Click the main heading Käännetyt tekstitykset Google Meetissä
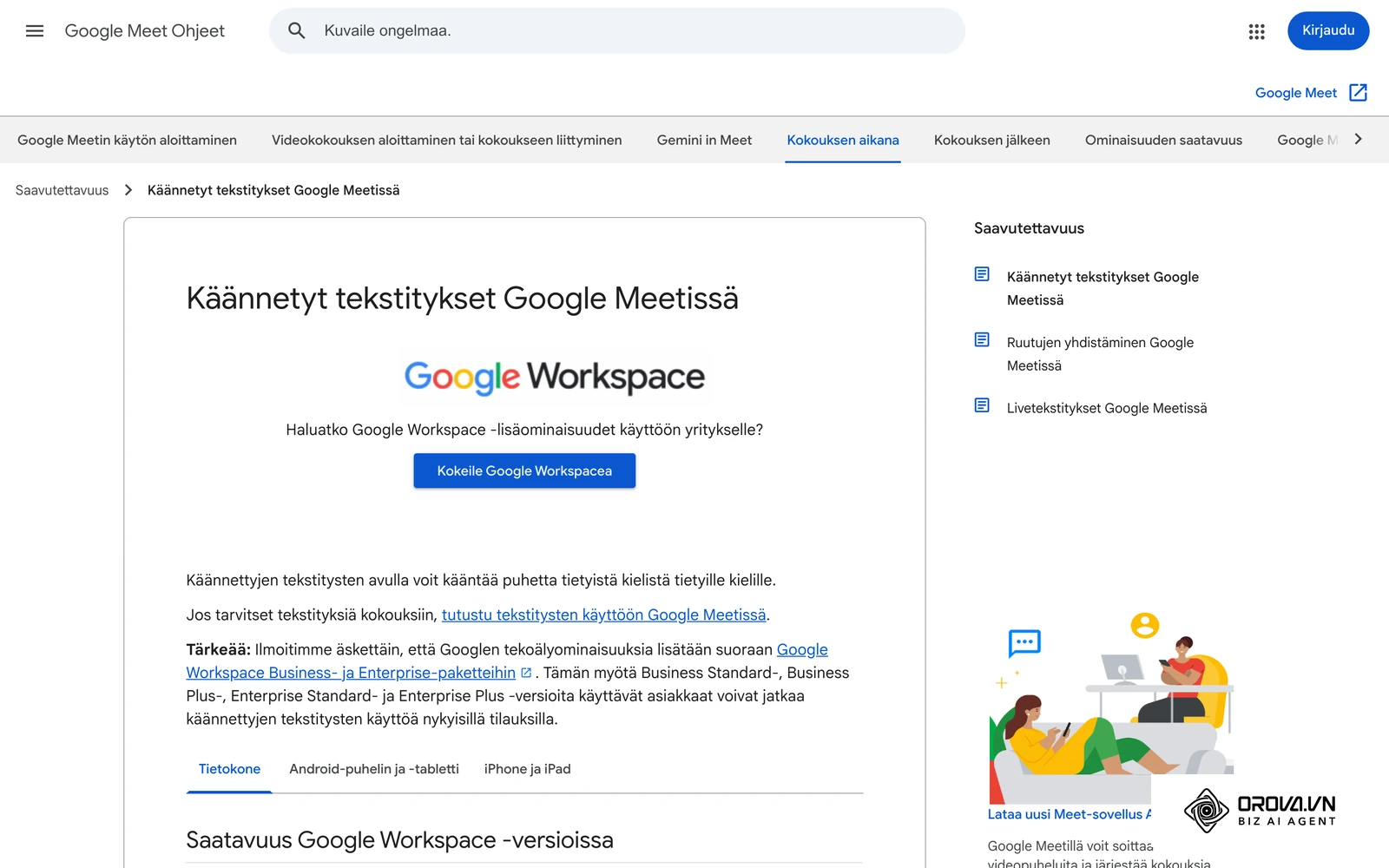This screenshot has height=868, width=1389. 462,299
